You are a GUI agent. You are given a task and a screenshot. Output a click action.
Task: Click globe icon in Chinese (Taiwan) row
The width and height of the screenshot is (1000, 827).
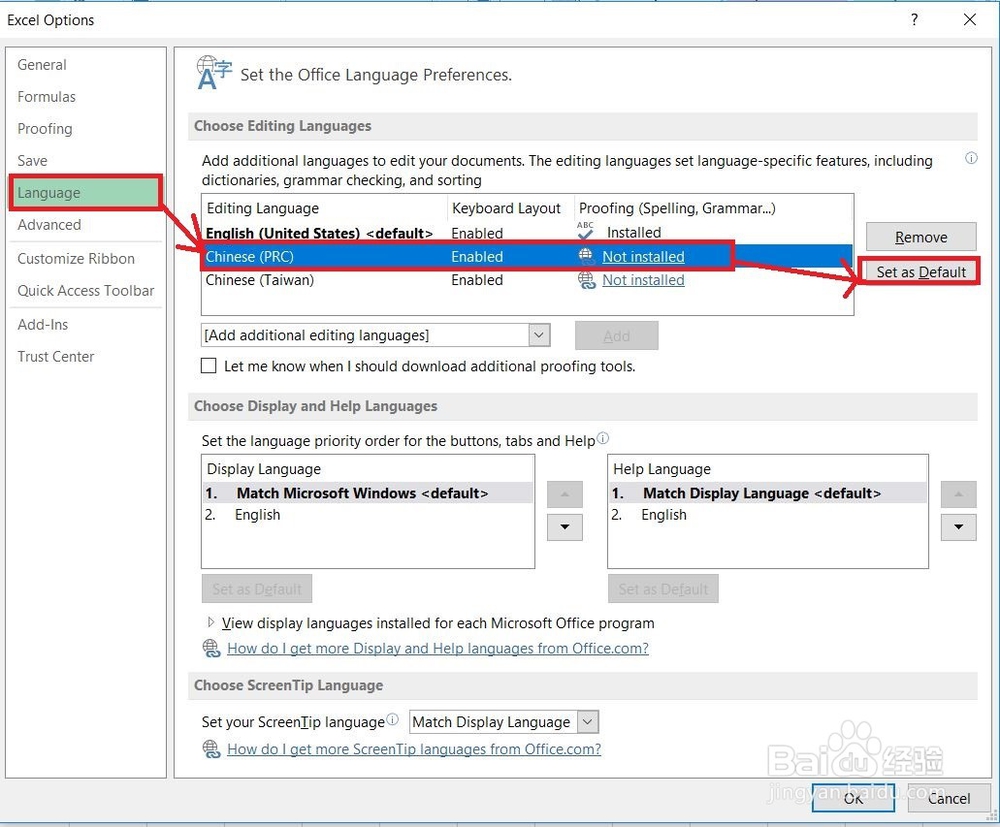(x=586, y=280)
